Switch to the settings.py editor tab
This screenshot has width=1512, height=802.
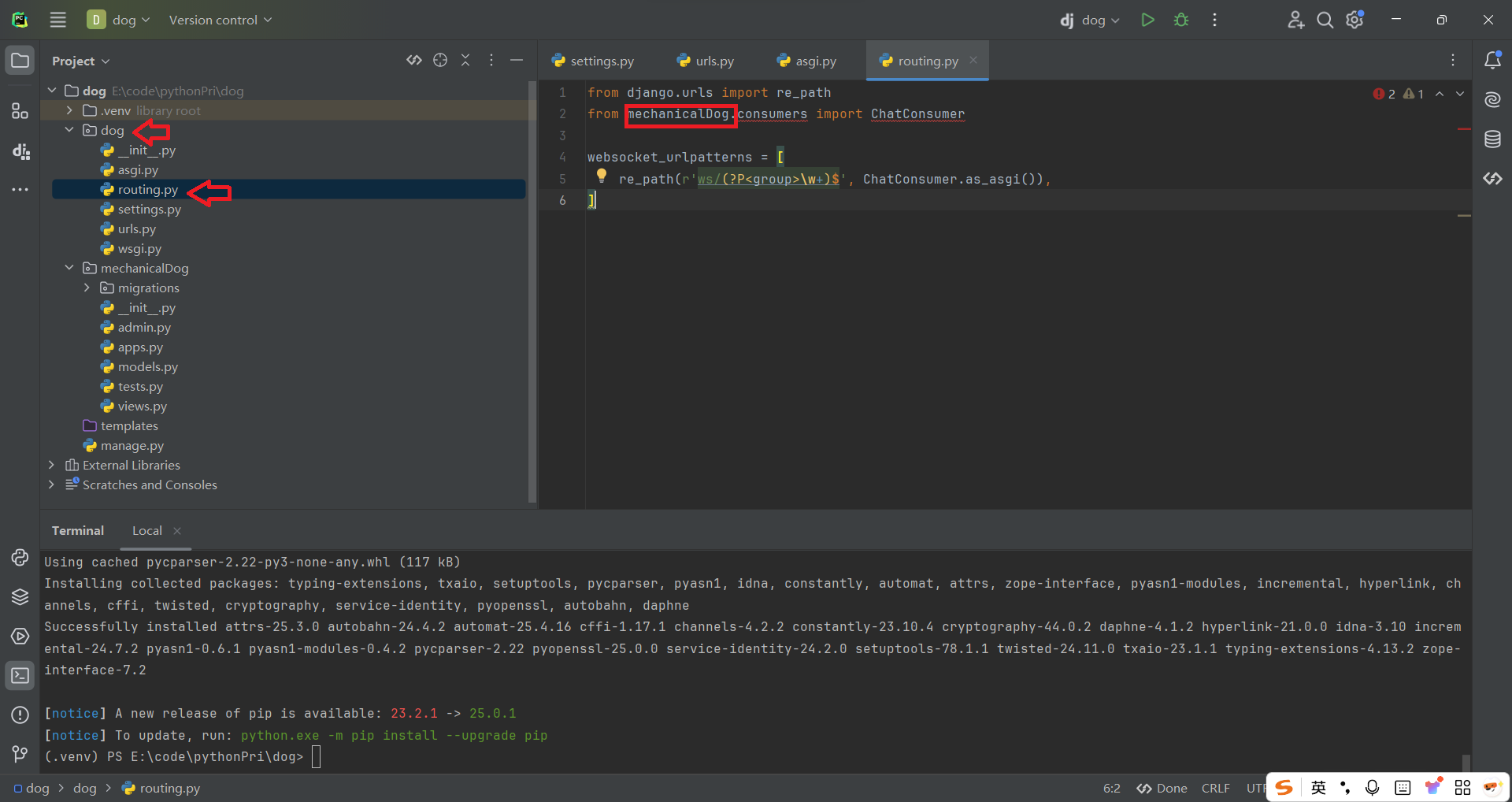point(602,60)
